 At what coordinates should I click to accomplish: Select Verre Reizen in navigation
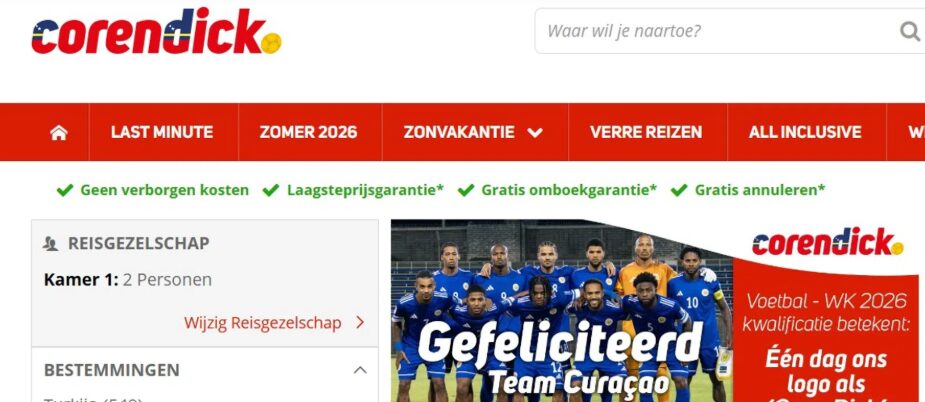point(646,132)
